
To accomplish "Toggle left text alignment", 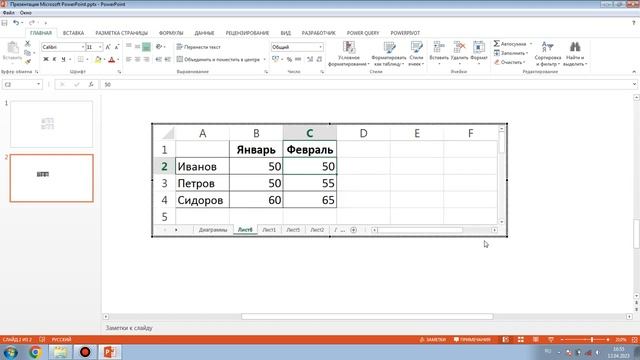I will (x=129, y=60).
